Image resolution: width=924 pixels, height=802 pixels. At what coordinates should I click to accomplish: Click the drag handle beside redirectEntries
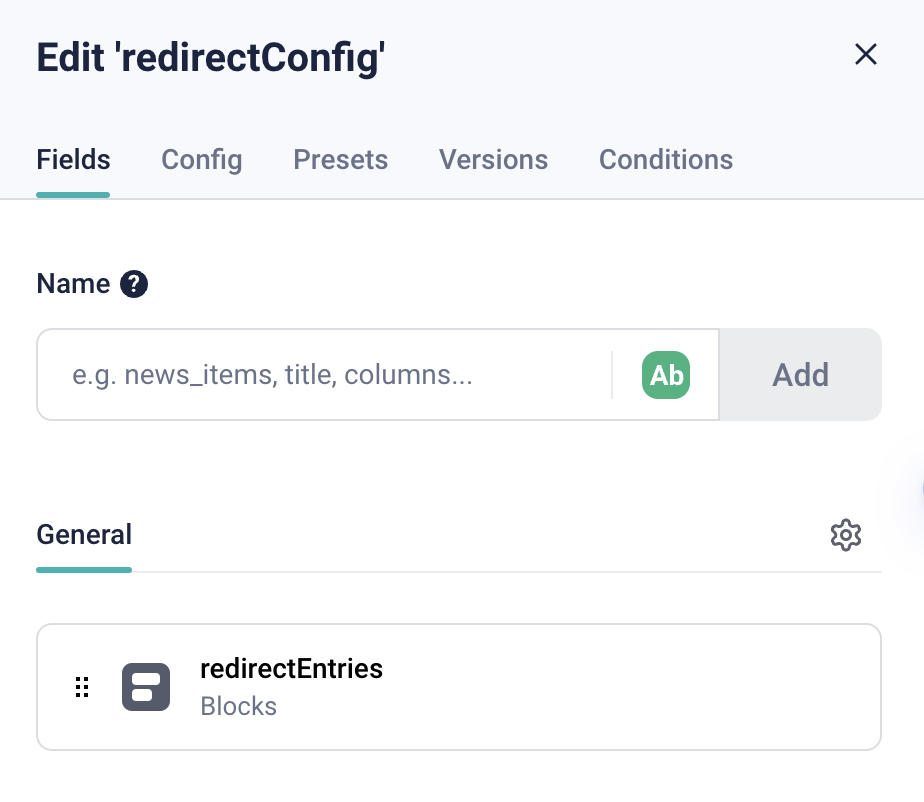tap(82, 687)
